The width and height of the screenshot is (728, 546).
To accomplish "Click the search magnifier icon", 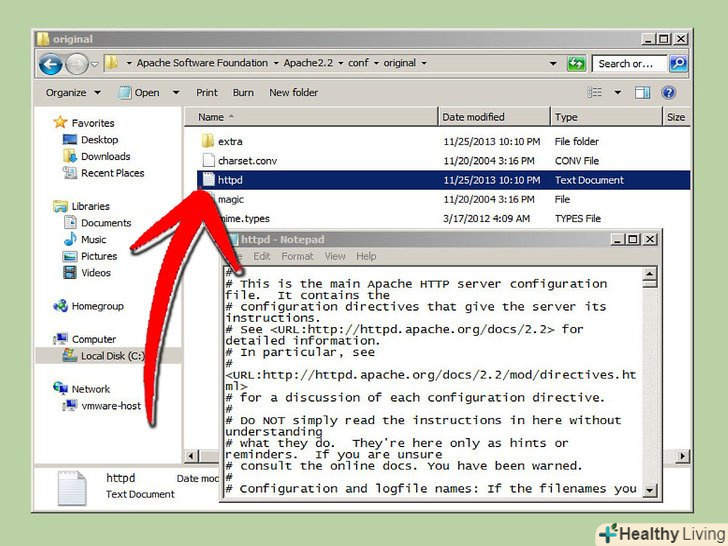I will pyautogui.click(x=678, y=63).
